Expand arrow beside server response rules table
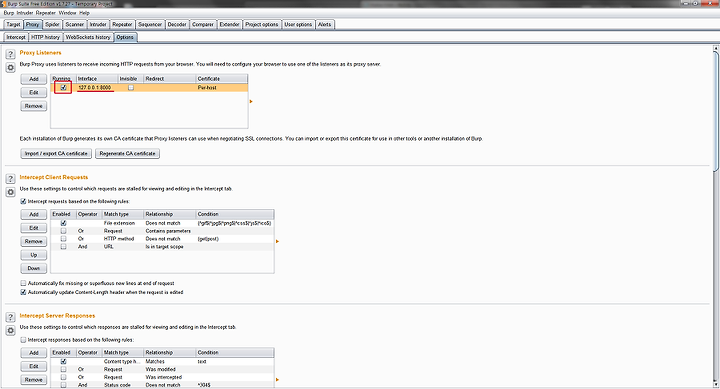The image size is (720, 389). [x=277, y=380]
